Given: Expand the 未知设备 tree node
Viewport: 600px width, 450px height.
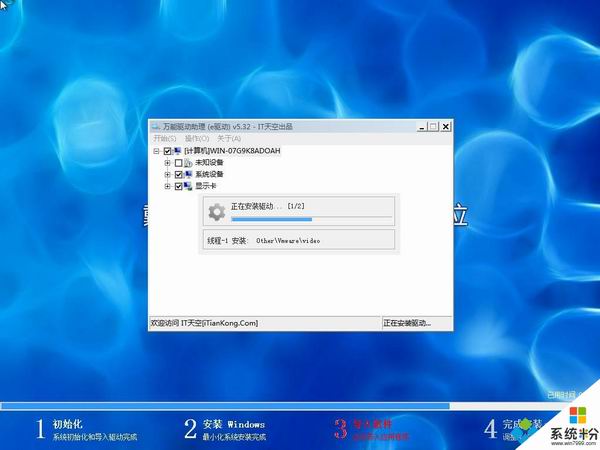Looking at the screenshot, I should click(167, 163).
